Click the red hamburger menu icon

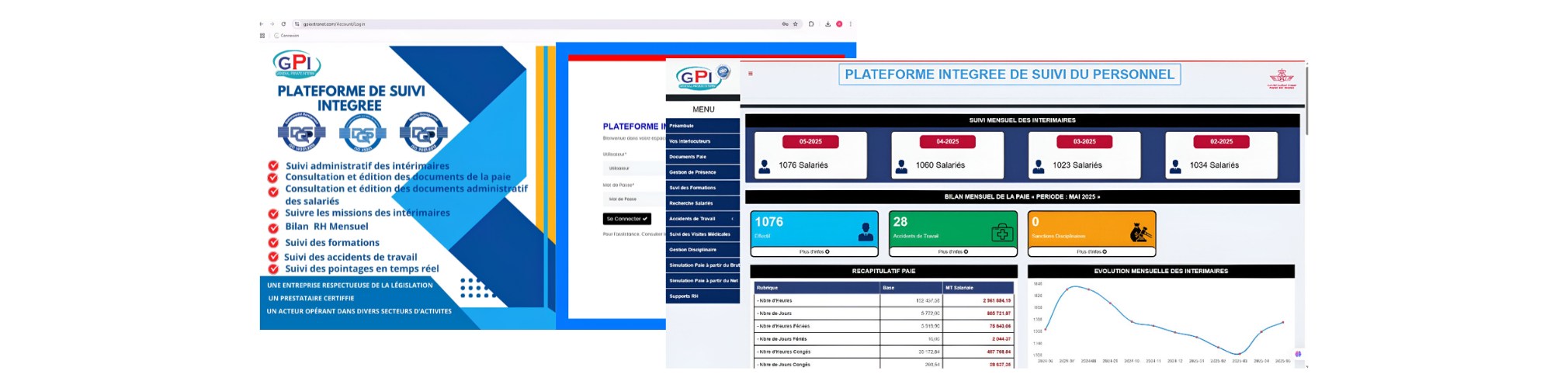[750, 74]
